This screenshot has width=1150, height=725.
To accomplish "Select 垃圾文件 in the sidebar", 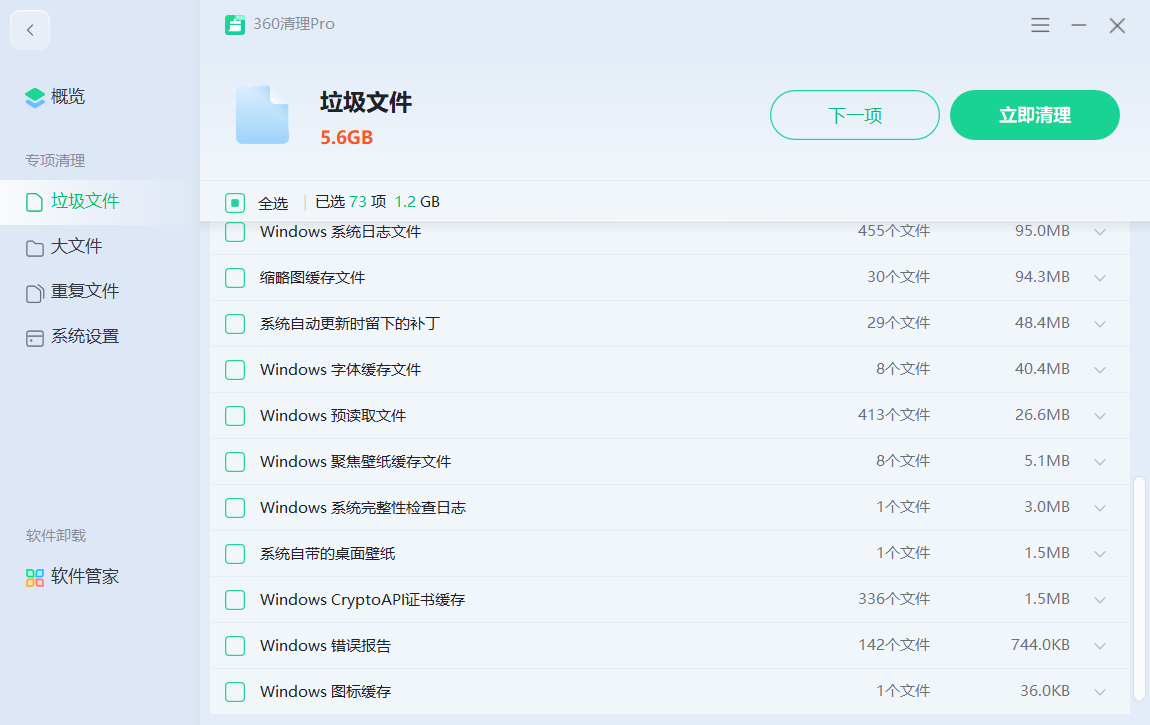I will [x=85, y=201].
